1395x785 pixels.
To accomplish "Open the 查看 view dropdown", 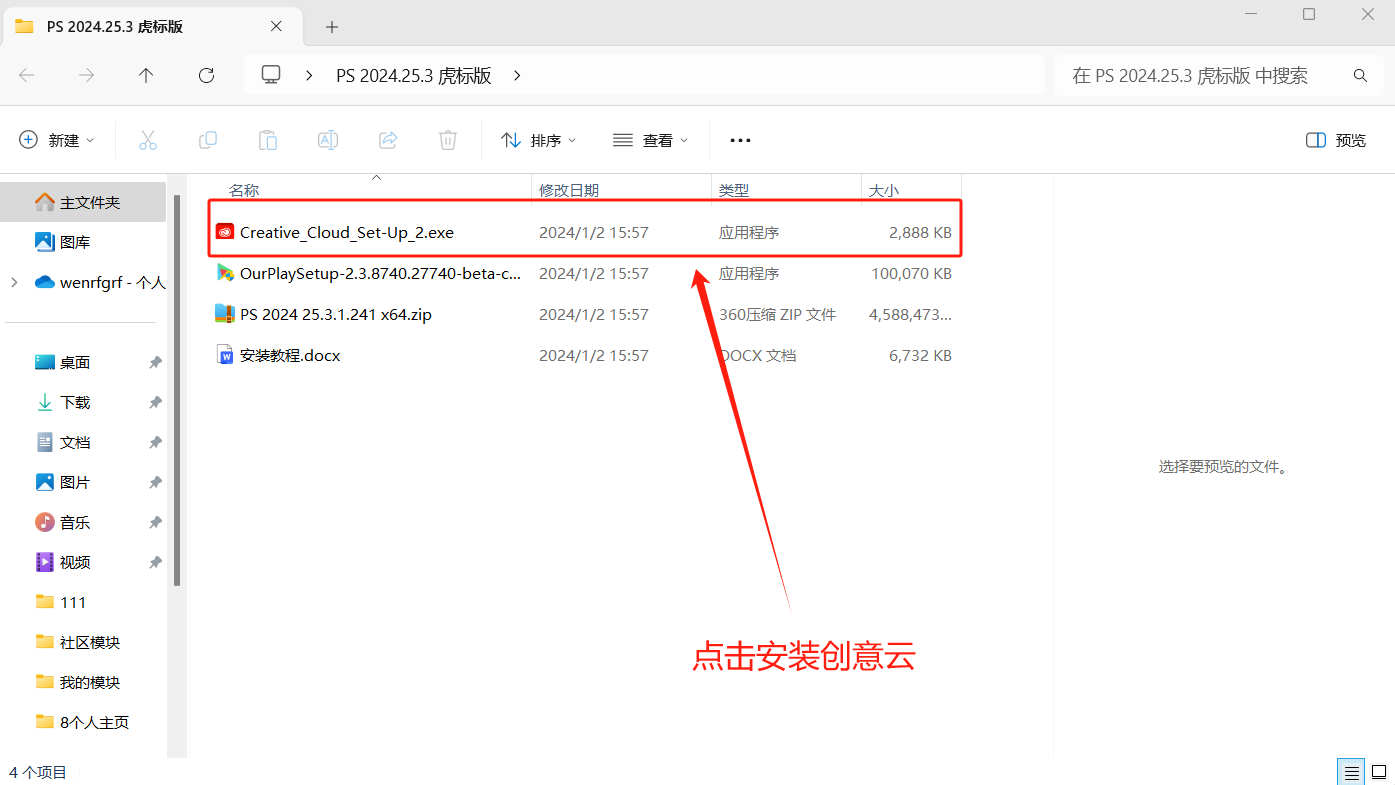I will point(650,140).
